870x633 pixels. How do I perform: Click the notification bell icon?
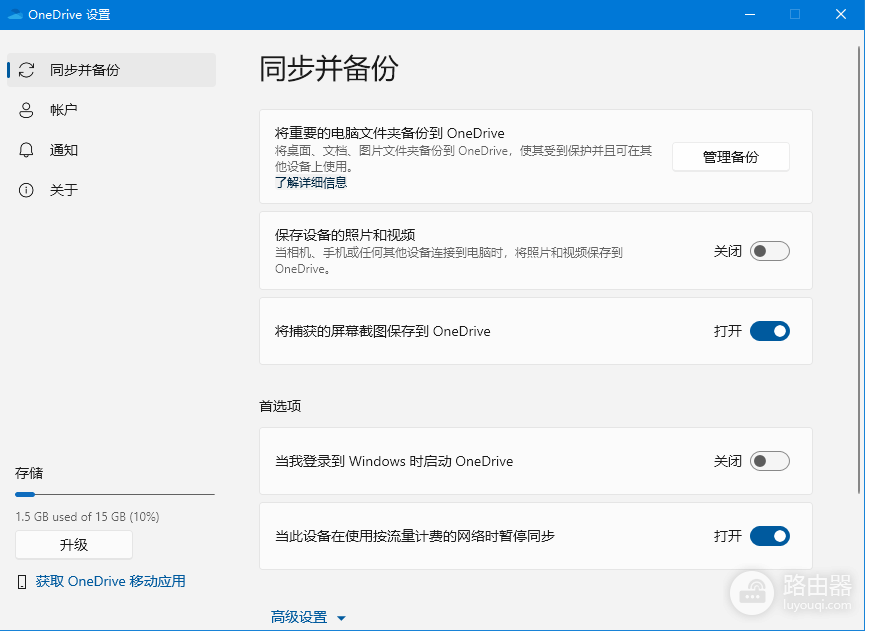[26, 150]
